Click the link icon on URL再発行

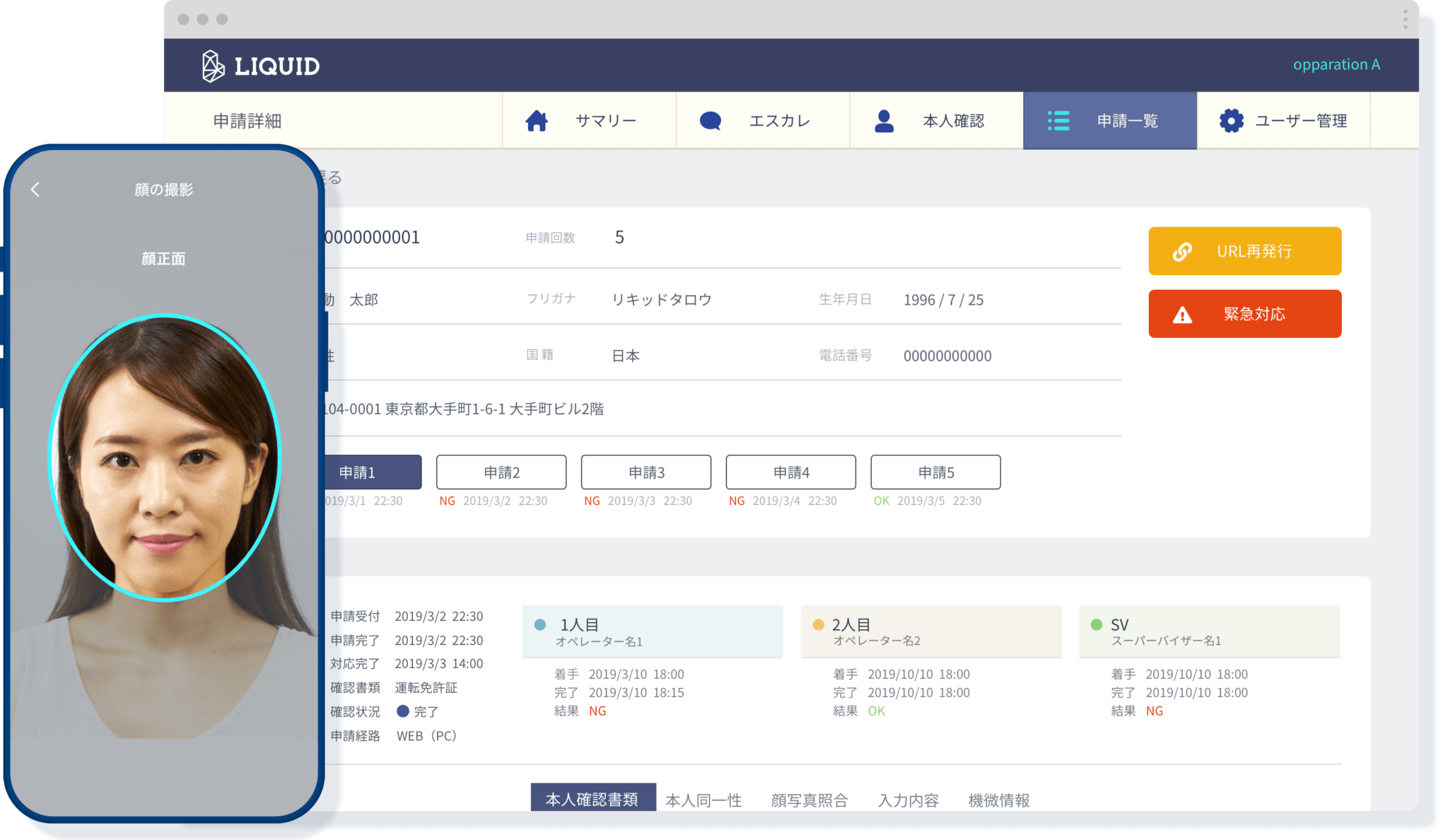1182,252
